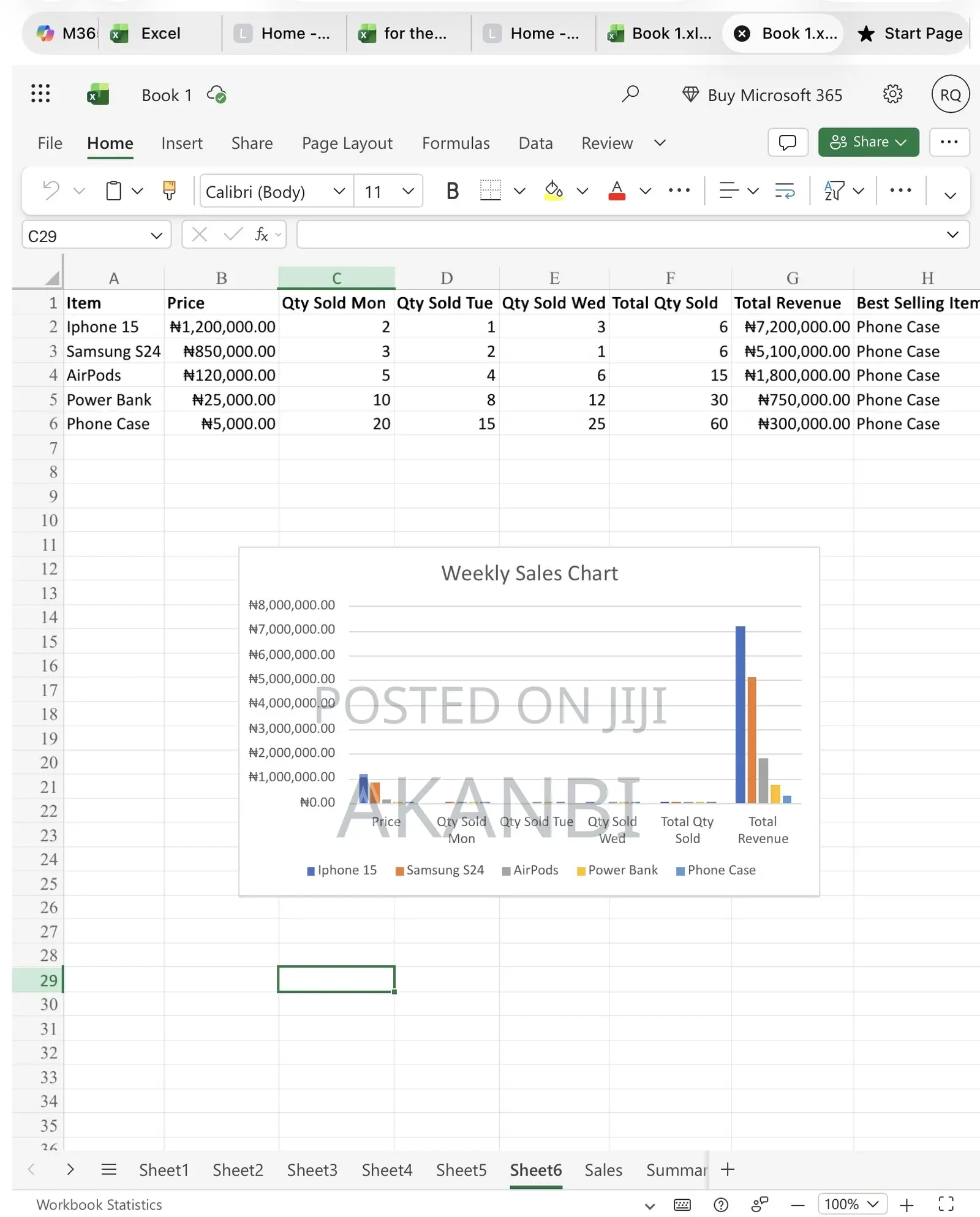The width and height of the screenshot is (980, 1217).
Task: Apply the red font color
Action: pos(617,191)
